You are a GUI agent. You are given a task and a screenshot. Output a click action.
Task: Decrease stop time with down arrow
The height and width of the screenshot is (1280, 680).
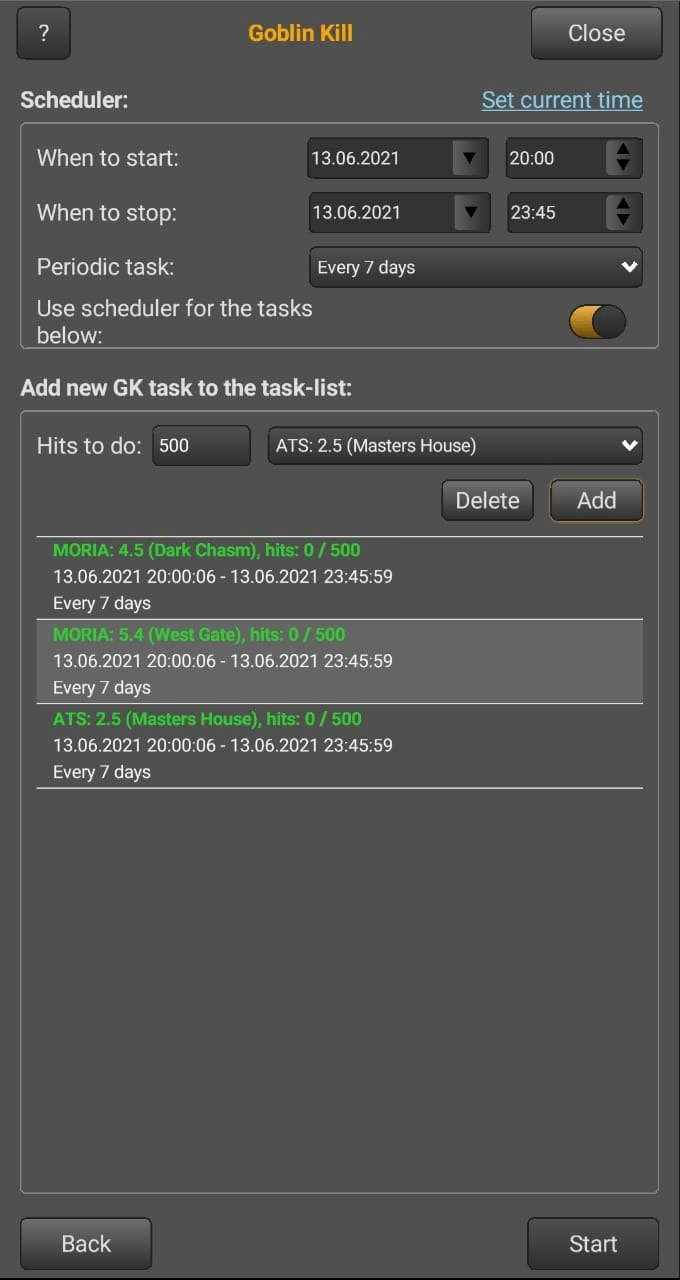click(623, 221)
